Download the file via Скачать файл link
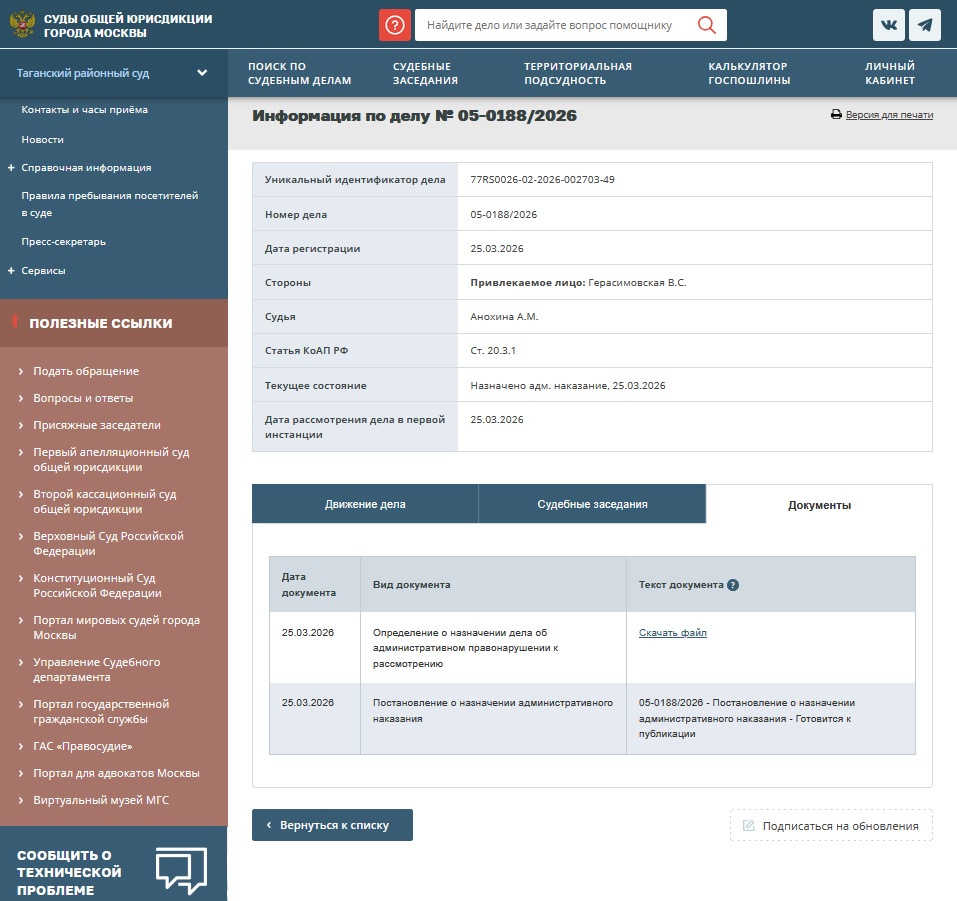 pyautogui.click(x=672, y=633)
